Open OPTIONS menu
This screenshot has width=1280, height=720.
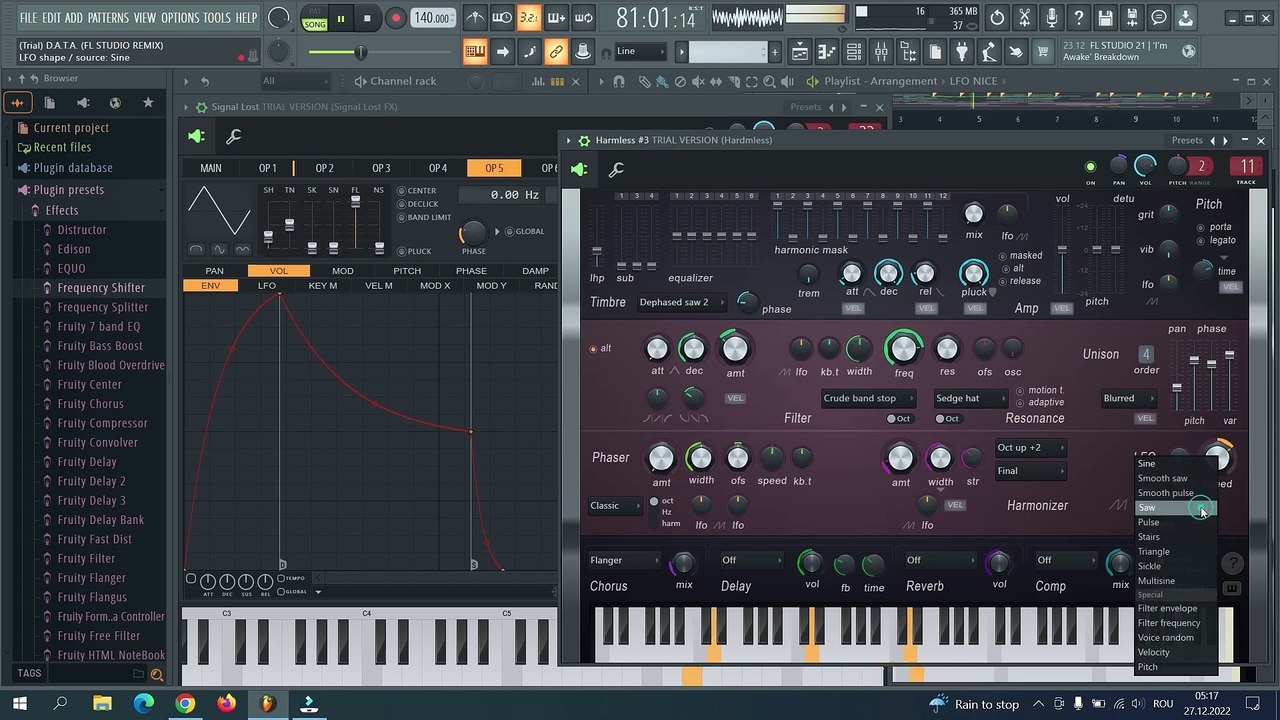point(180,18)
